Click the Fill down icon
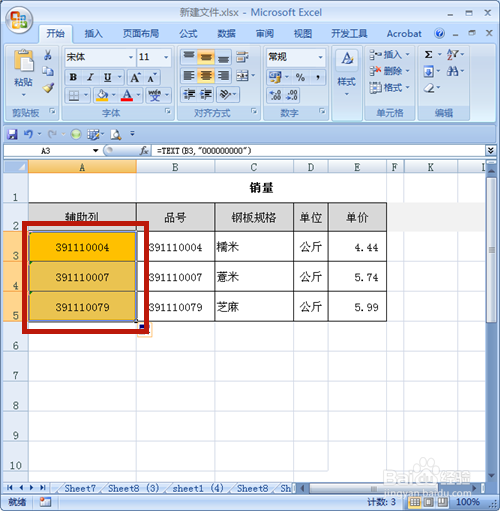Screen dimensions: 500x511 pyautogui.click(x=429, y=71)
